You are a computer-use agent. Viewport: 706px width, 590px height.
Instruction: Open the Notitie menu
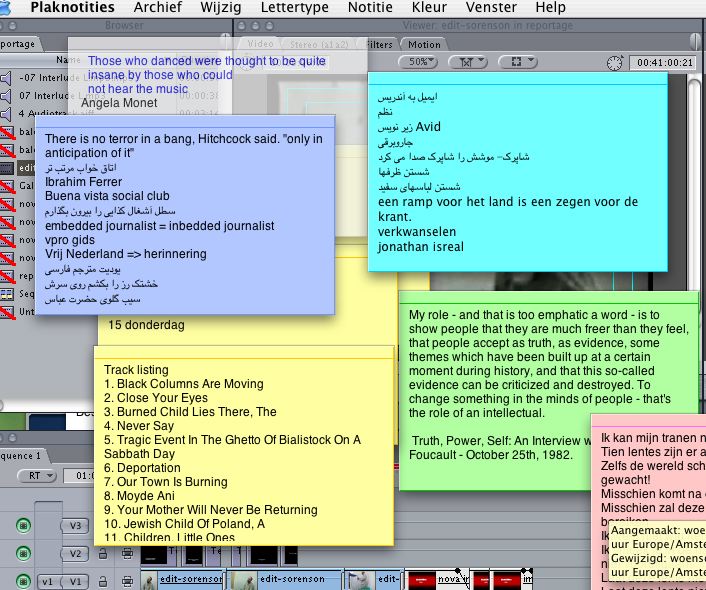pyautogui.click(x=370, y=7)
